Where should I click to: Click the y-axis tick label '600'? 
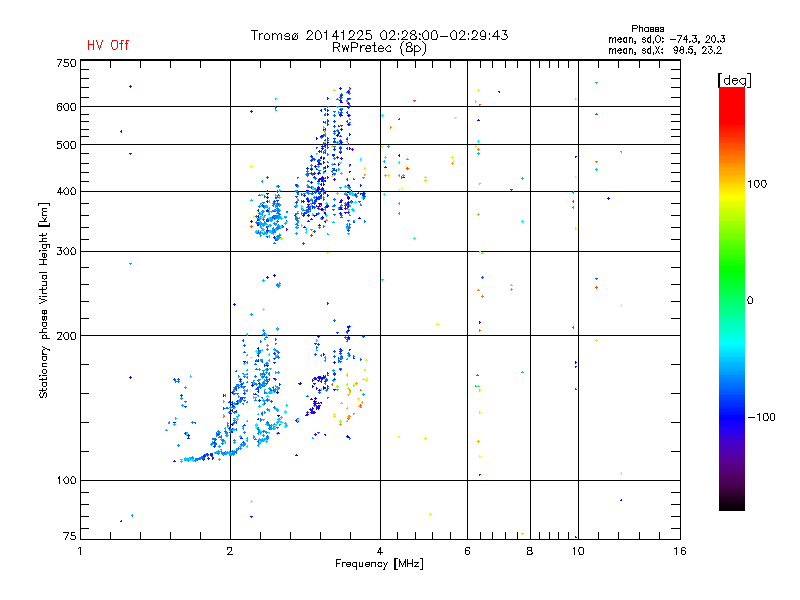66,107
